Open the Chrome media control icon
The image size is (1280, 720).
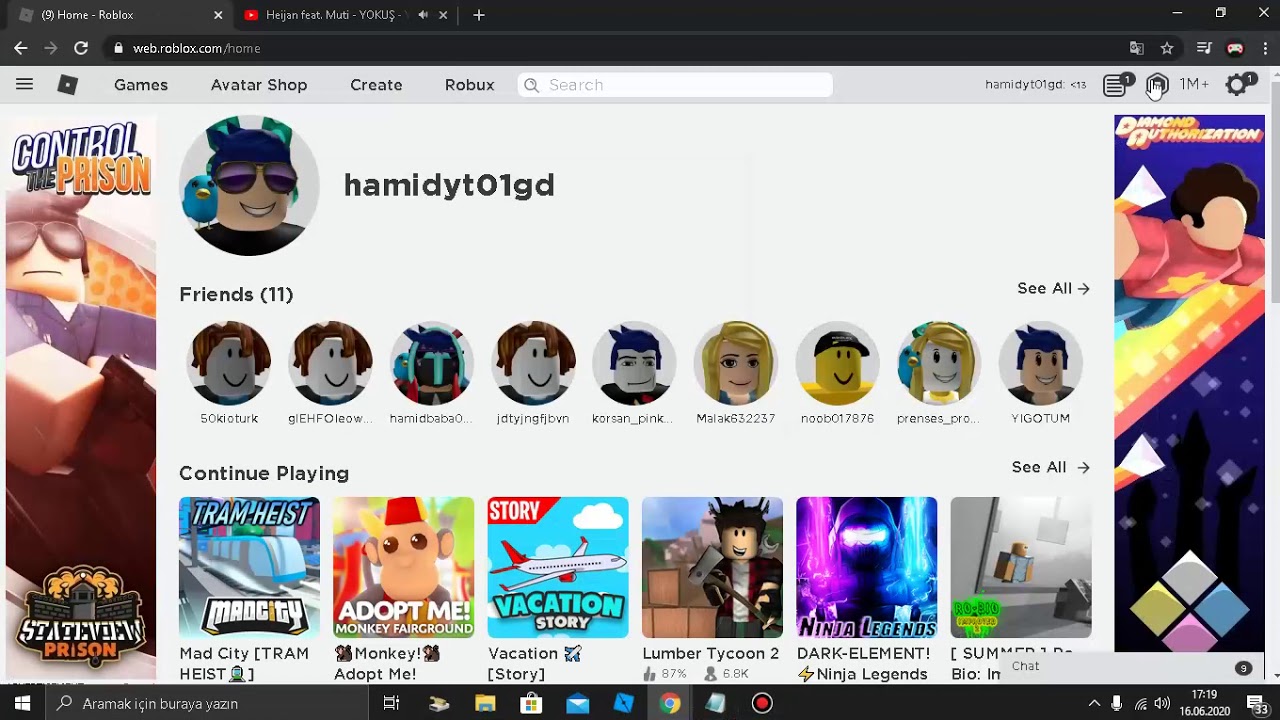pos(1204,48)
